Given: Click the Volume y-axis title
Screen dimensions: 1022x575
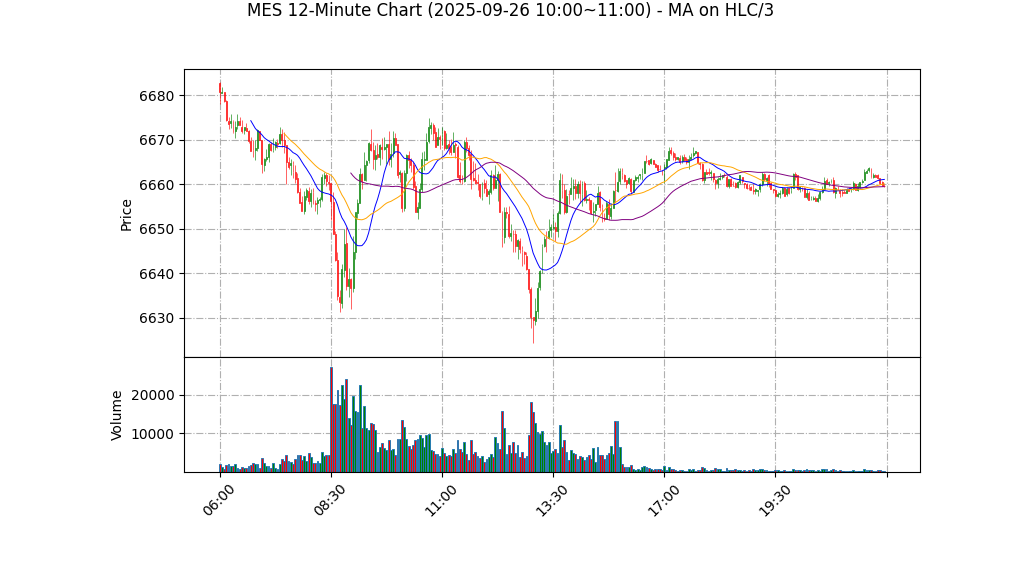Looking at the screenshot, I should tap(117, 416).
